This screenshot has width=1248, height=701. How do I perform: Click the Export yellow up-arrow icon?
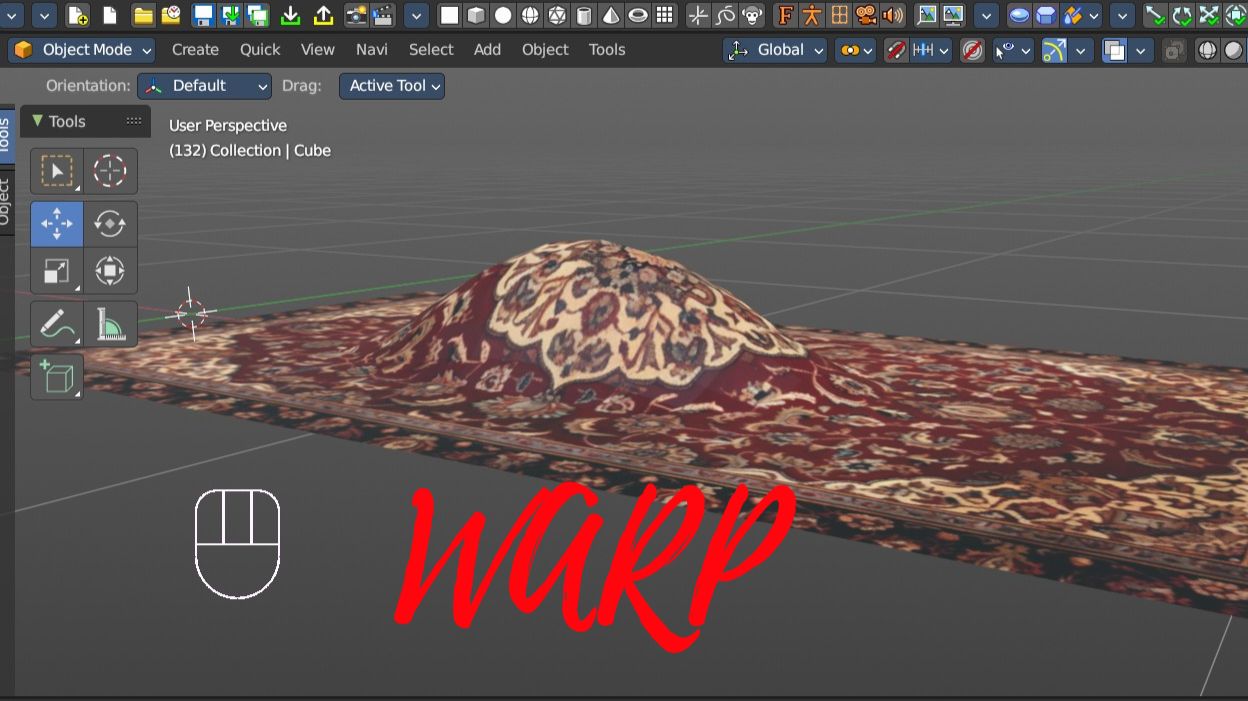[x=323, y=15]
